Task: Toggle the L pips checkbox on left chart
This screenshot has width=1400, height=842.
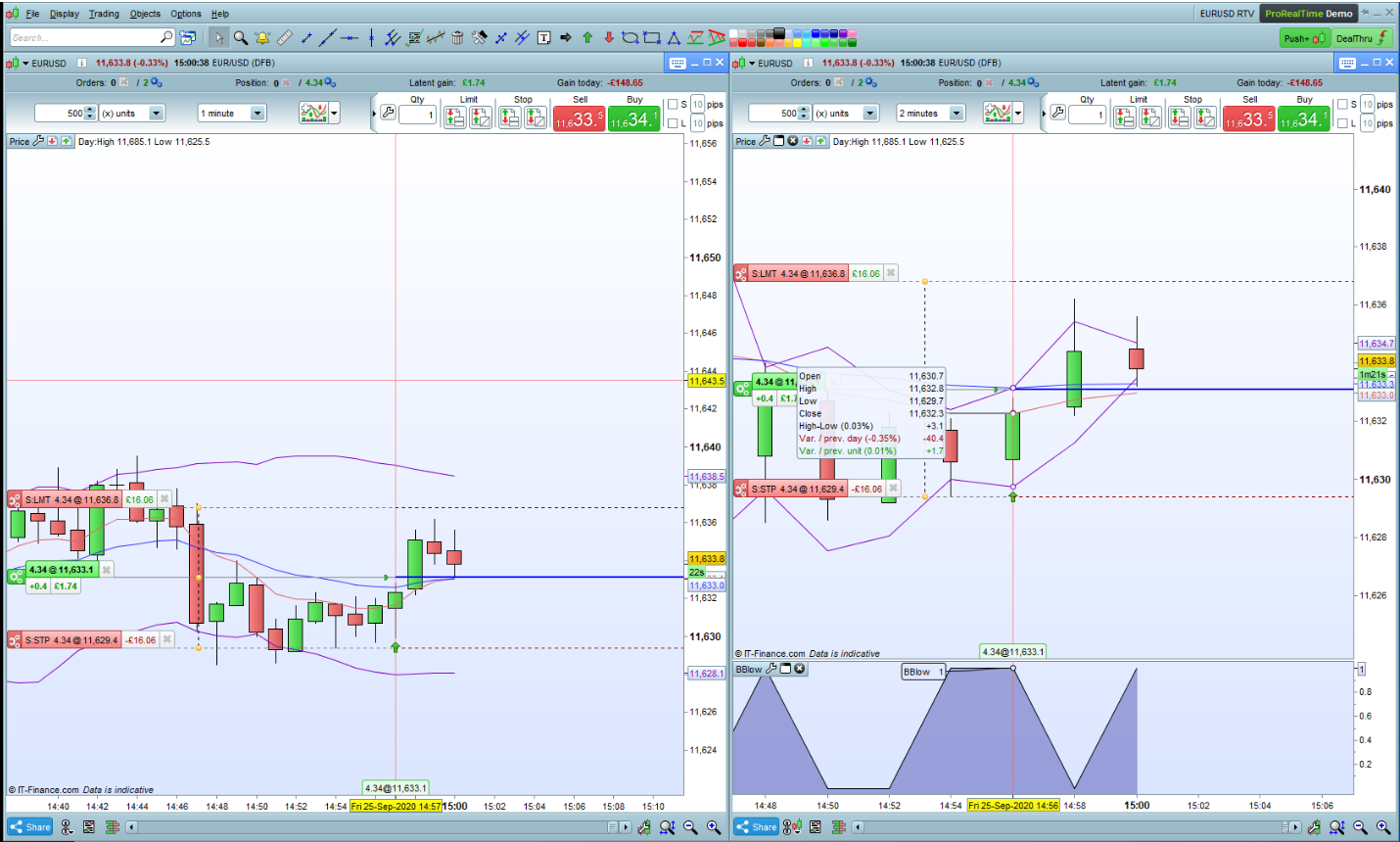Action: 673,123
